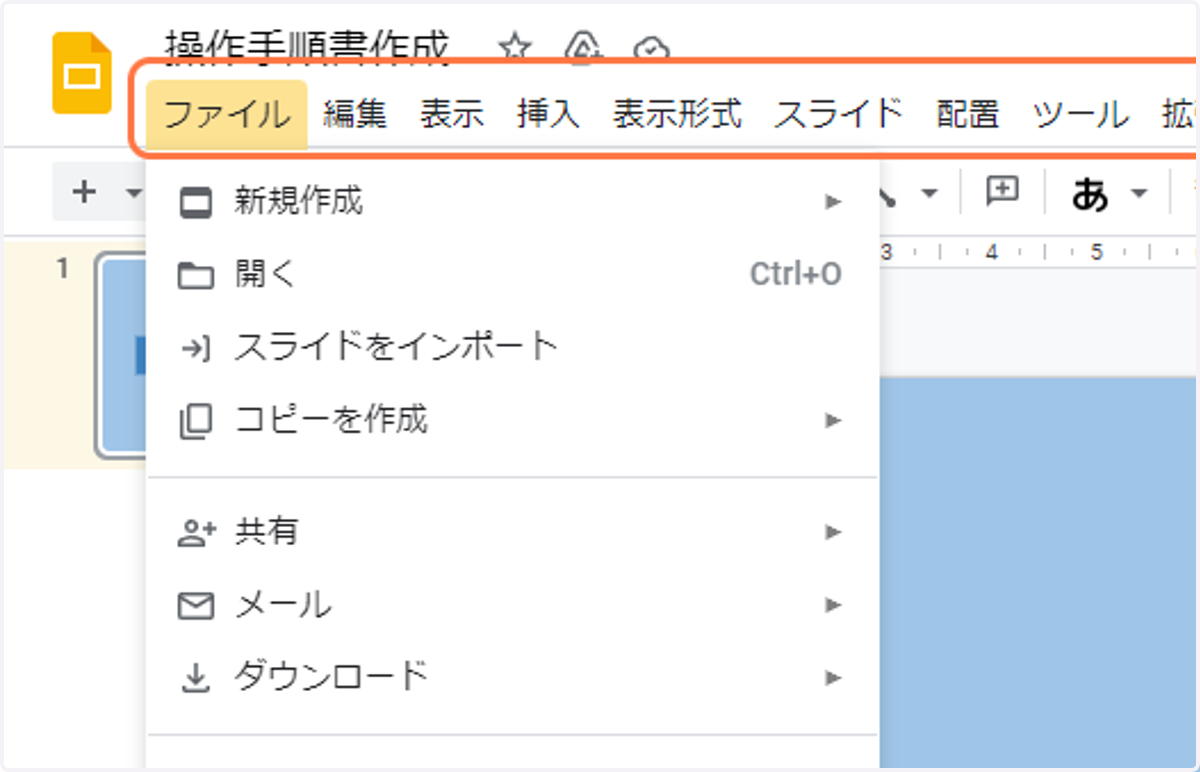
Task: Click the add comment toolbar icon
Action: pyautogui.click(x=1002, y=191)
